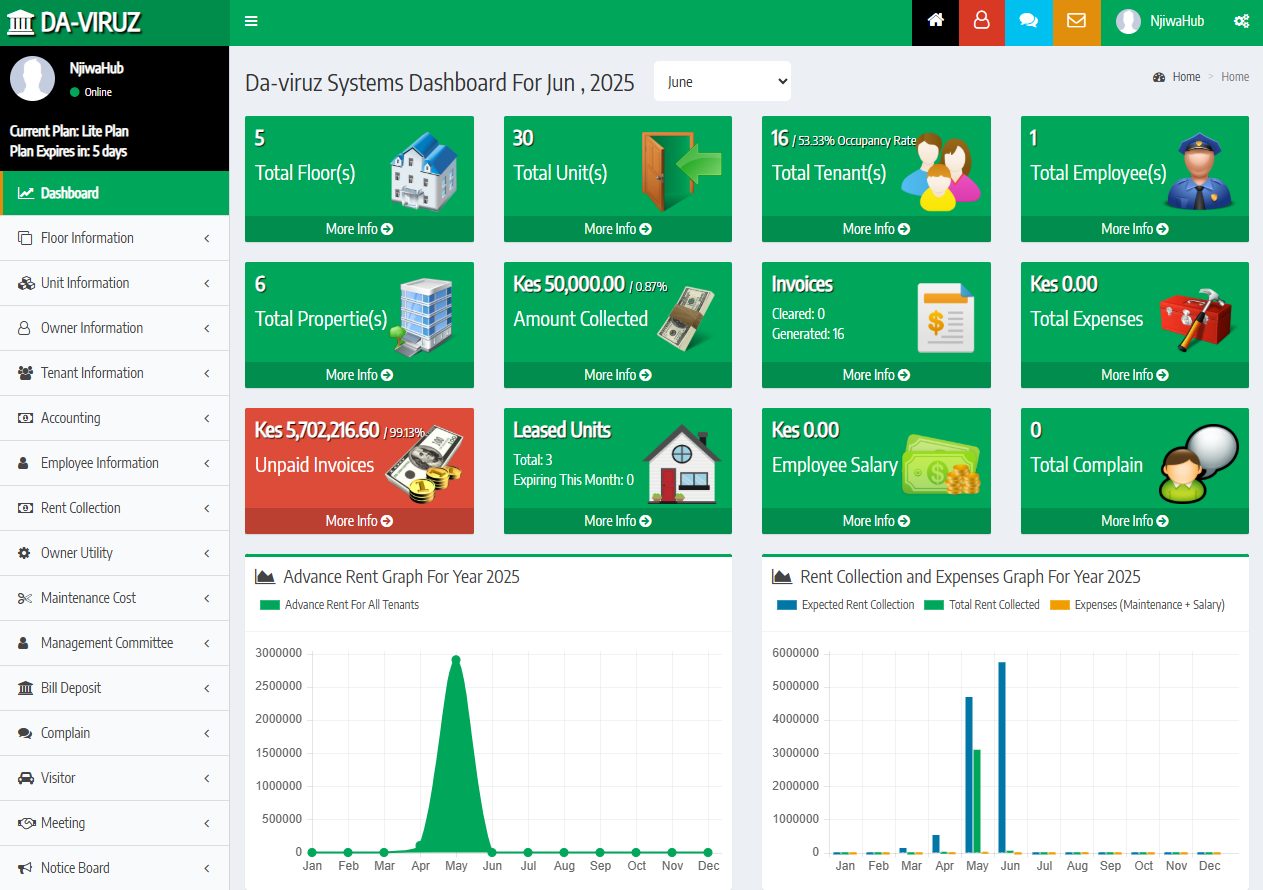The width and height of the screenshot is (1263, 890).
Task: Open the red user profile icon
Action: click(982, 21)
